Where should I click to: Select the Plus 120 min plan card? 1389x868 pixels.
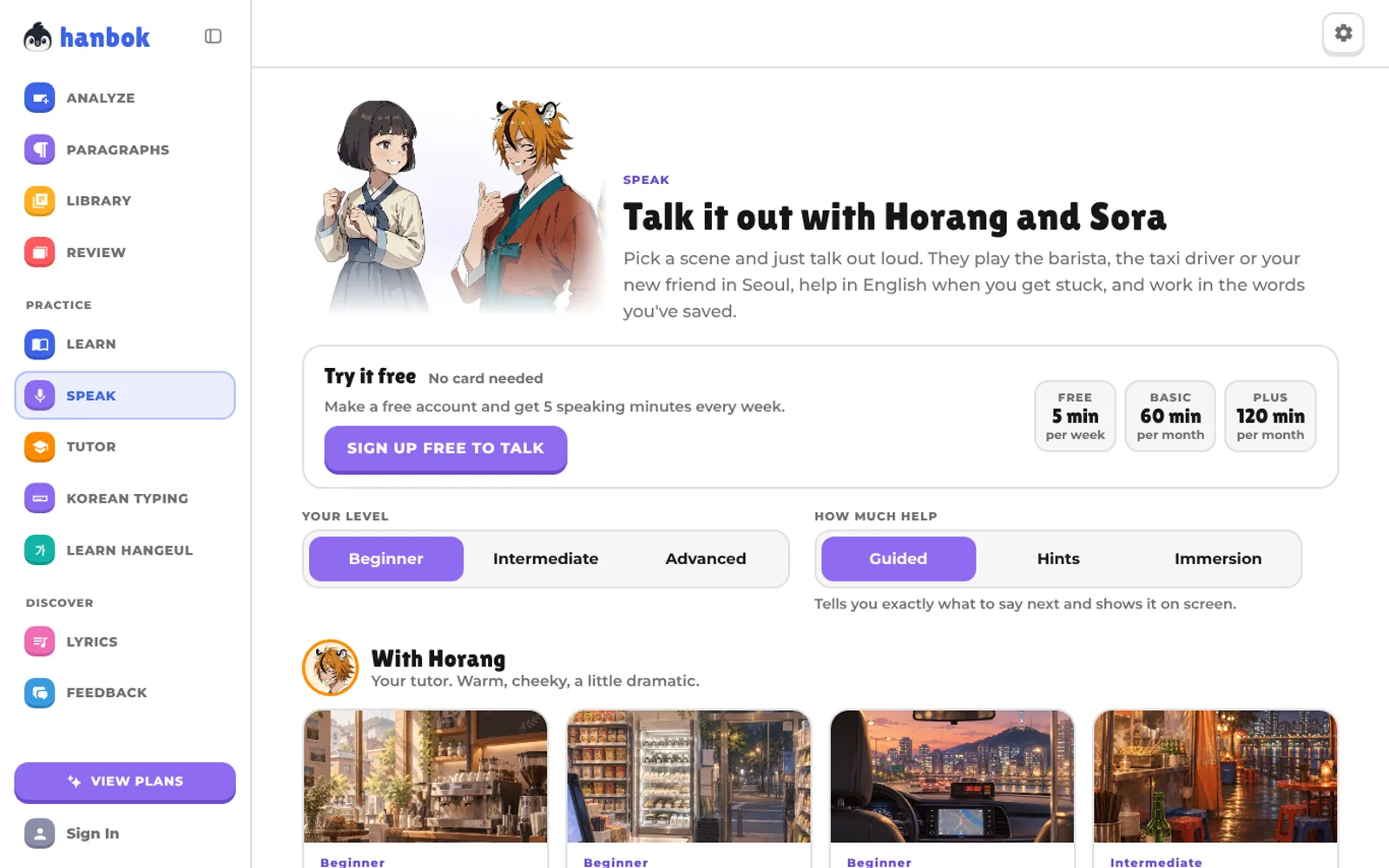tap(1270, 416)
